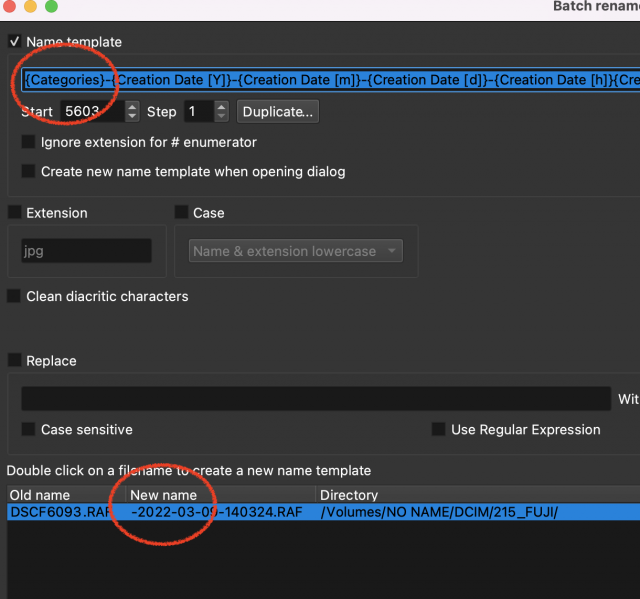Decrease the Start value with down arrow
640x599 pixels.
(x=132, y=117)
